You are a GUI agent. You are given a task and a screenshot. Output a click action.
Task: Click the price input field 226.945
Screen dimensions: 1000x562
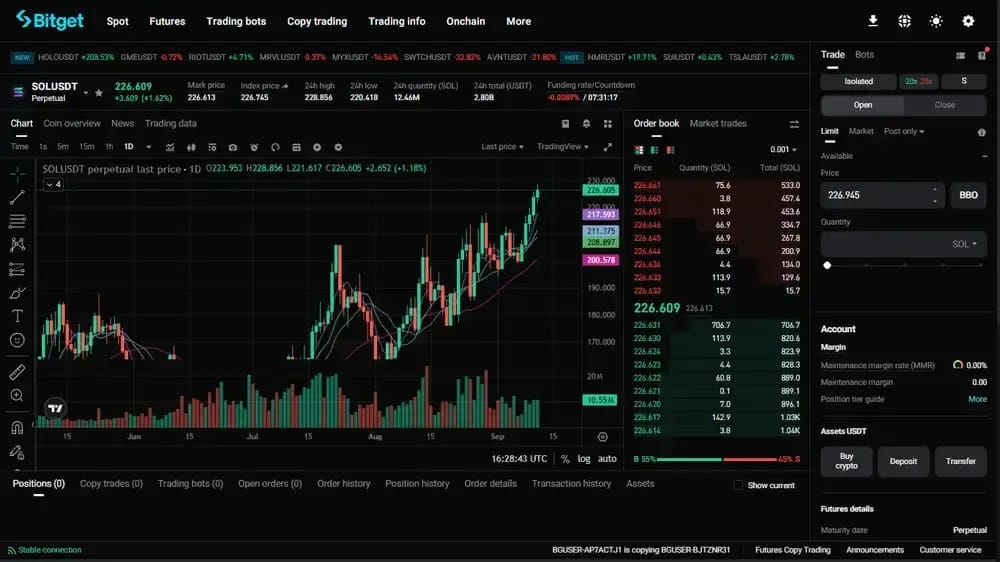(x=883, y=195)
